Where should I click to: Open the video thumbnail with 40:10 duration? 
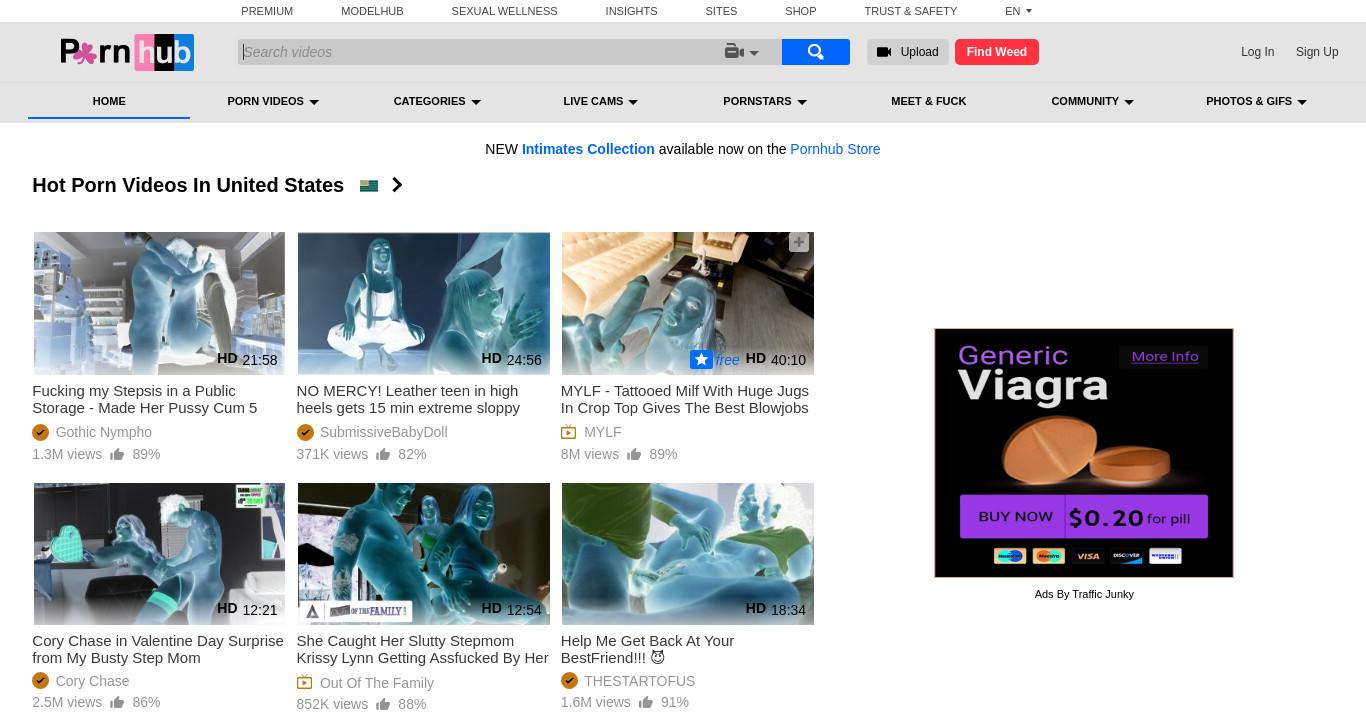687,304
